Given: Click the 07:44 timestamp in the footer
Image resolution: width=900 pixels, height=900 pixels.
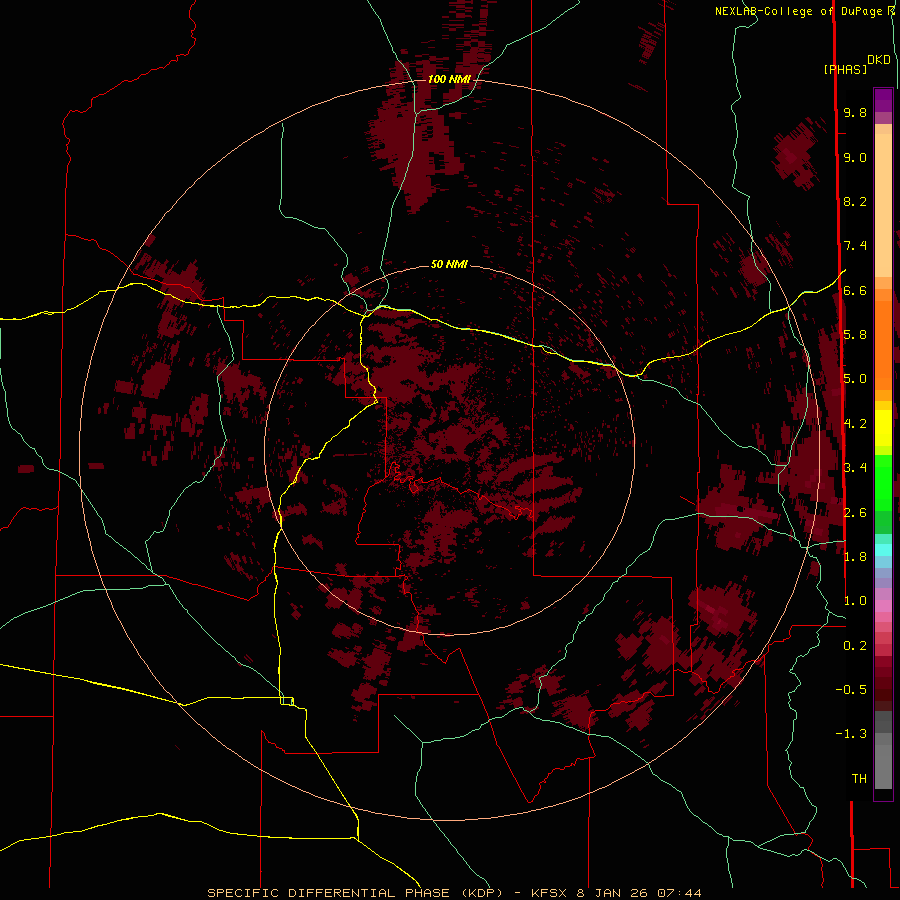Looking at the screenshot, I should 680,893.
